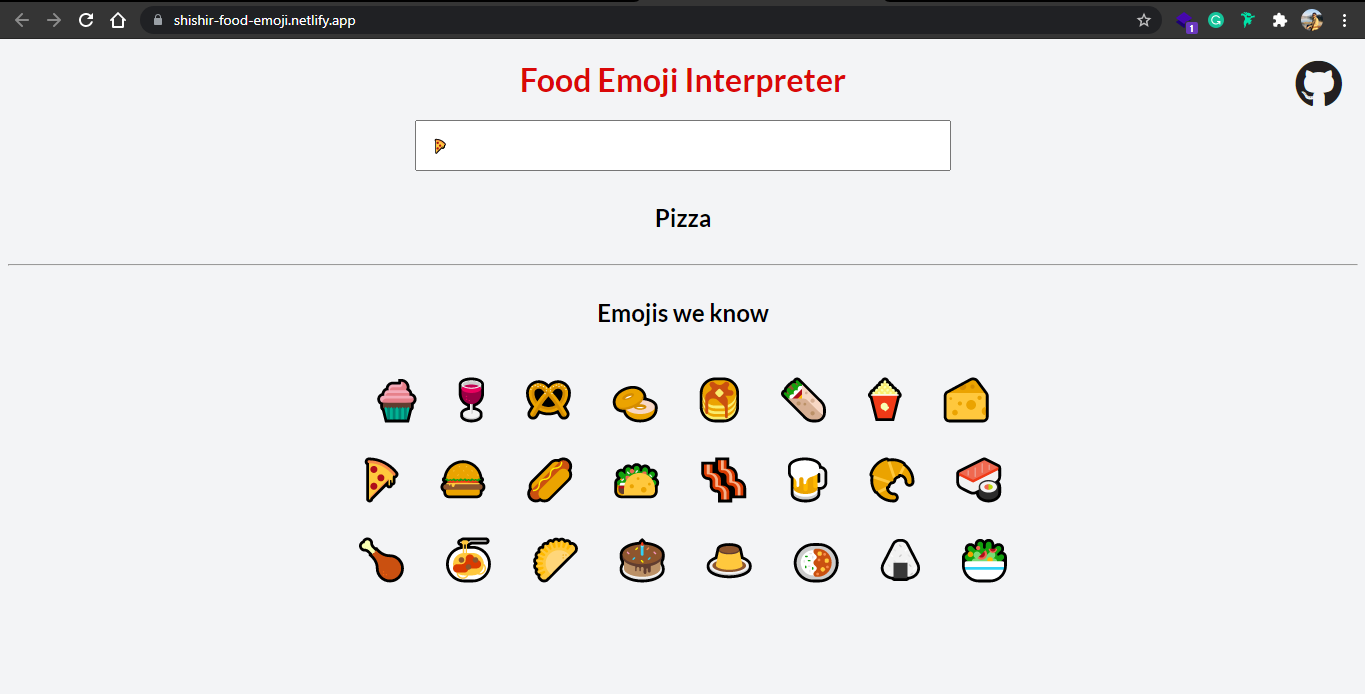Click the sushi emoji
This screenshot has width=1365, height=694.
click(979, 479)
